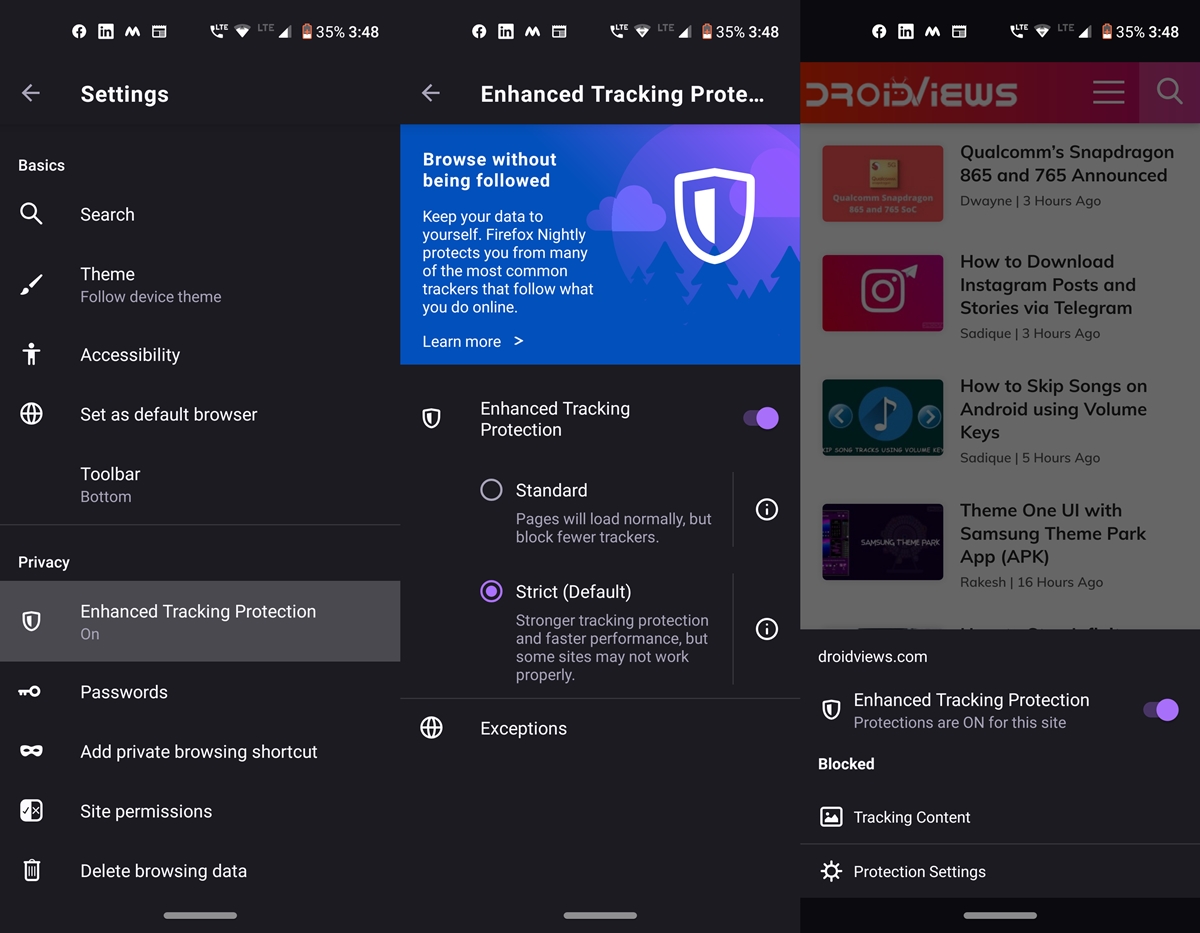Open info for Strict protection
1200x933 pixels.
click(x=767, y=629)
